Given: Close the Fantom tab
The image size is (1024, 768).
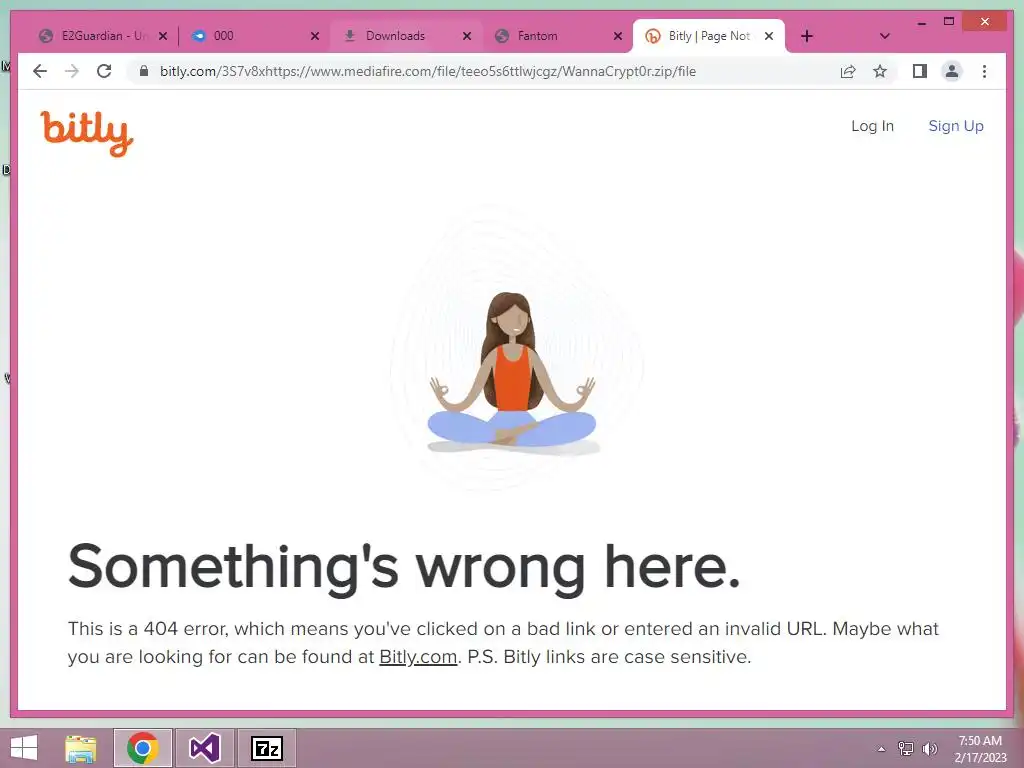Looking at the screenshot, I should tap(618, 36).
